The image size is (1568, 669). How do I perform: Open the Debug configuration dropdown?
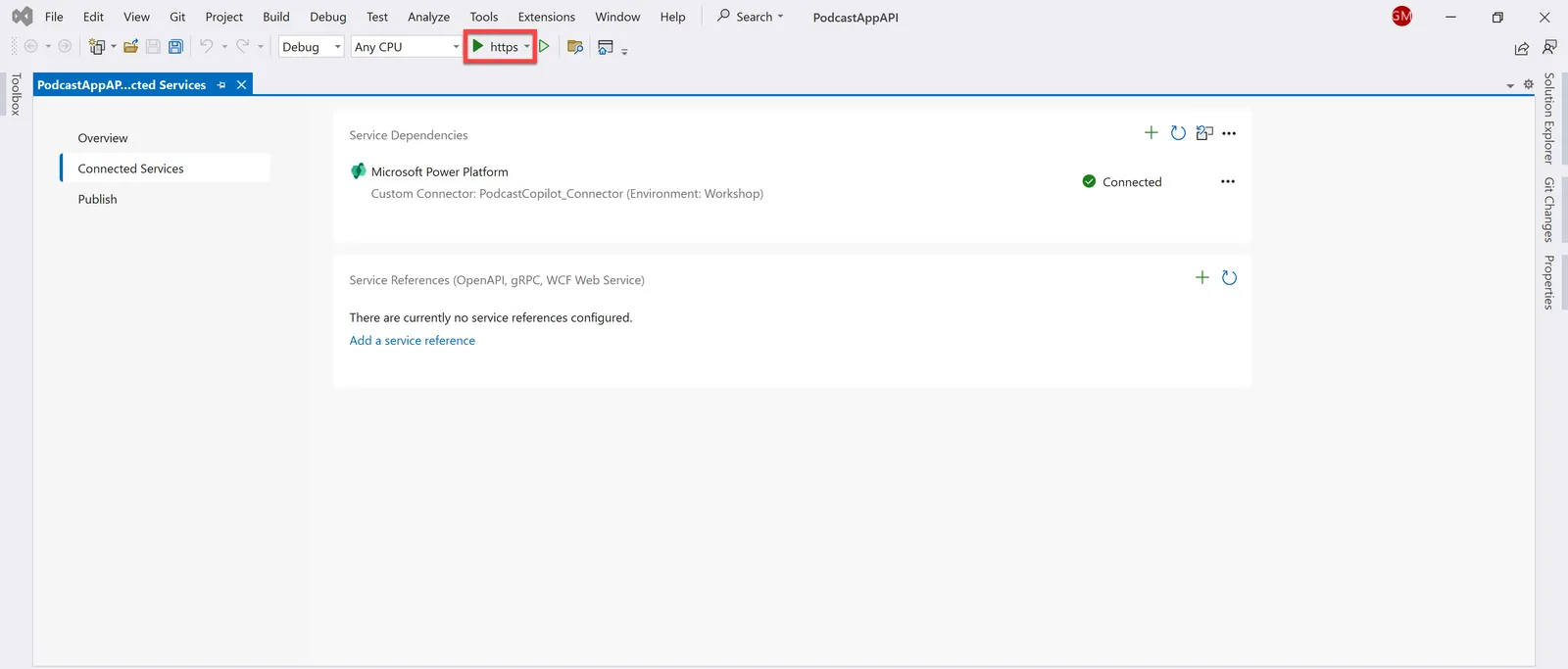[312, 46]
